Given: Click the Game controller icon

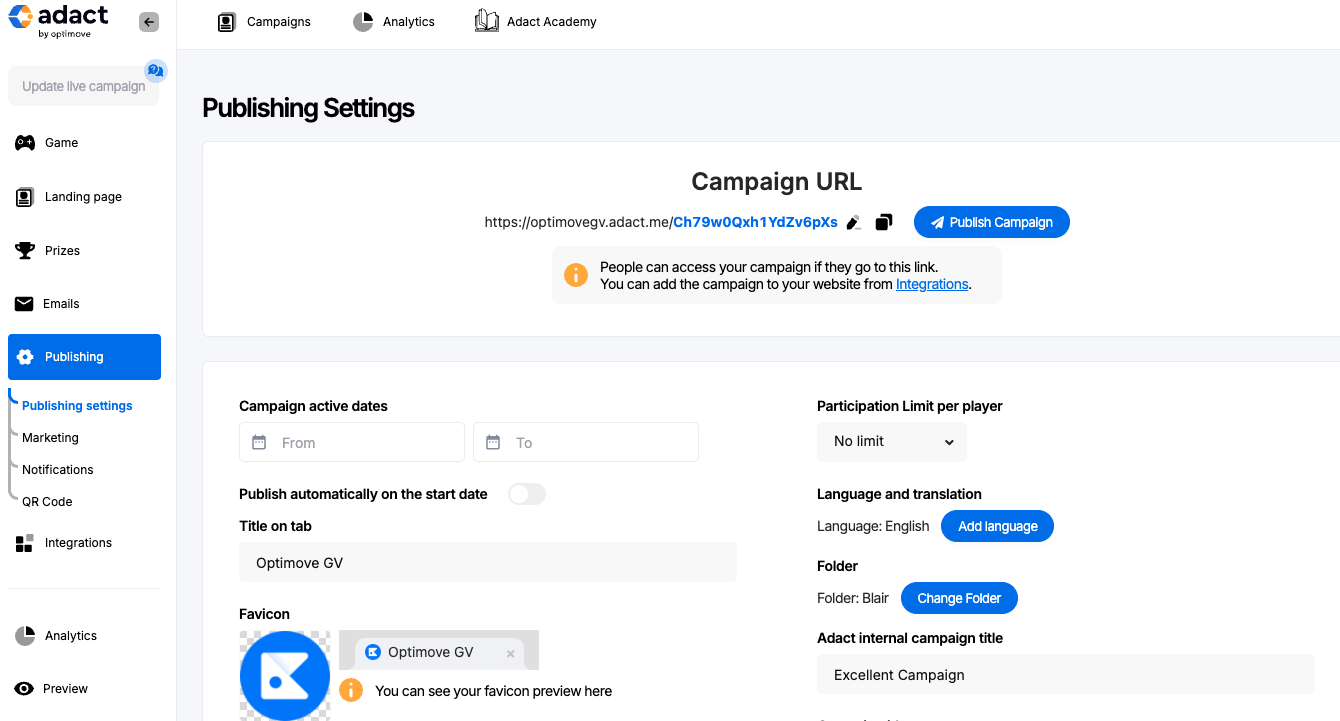Looking at the screenshot, I should click(25, 143).
